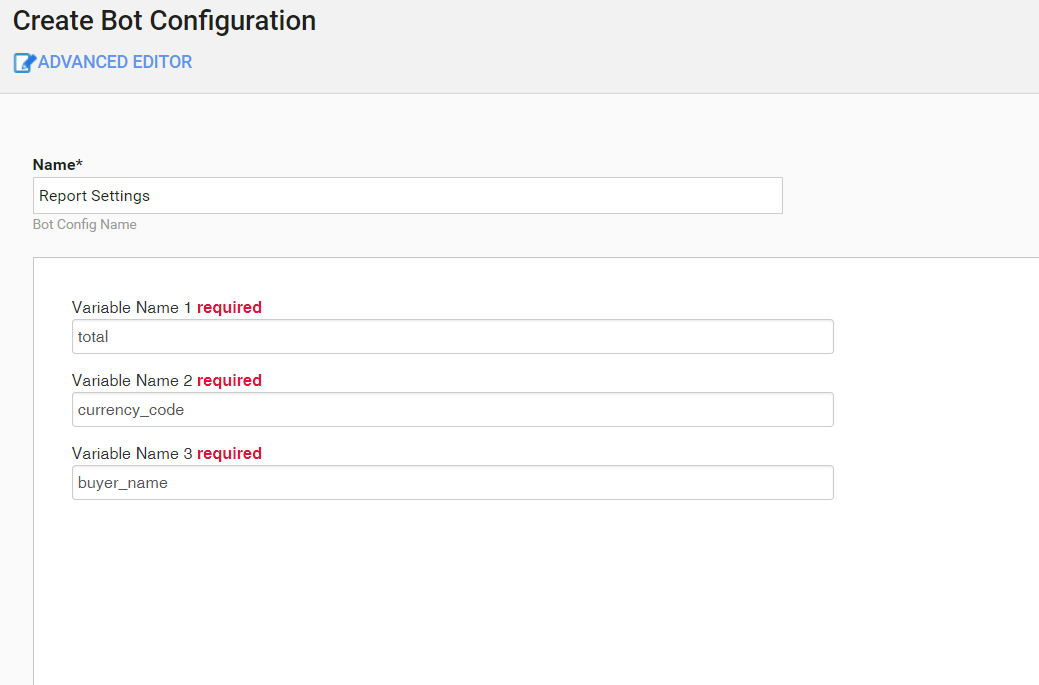This screenshot has width=1039, height=685.
Task: Click the Variable Name 3 label
Action: pos(132,453)
